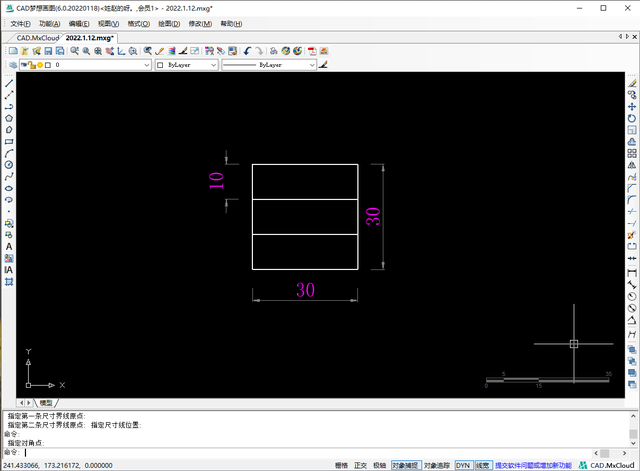Image resolution: width=640 pixels, height=471 pixels.
Task: Toggle layer on/off sun icon in layer box
Action: [40, 65]
